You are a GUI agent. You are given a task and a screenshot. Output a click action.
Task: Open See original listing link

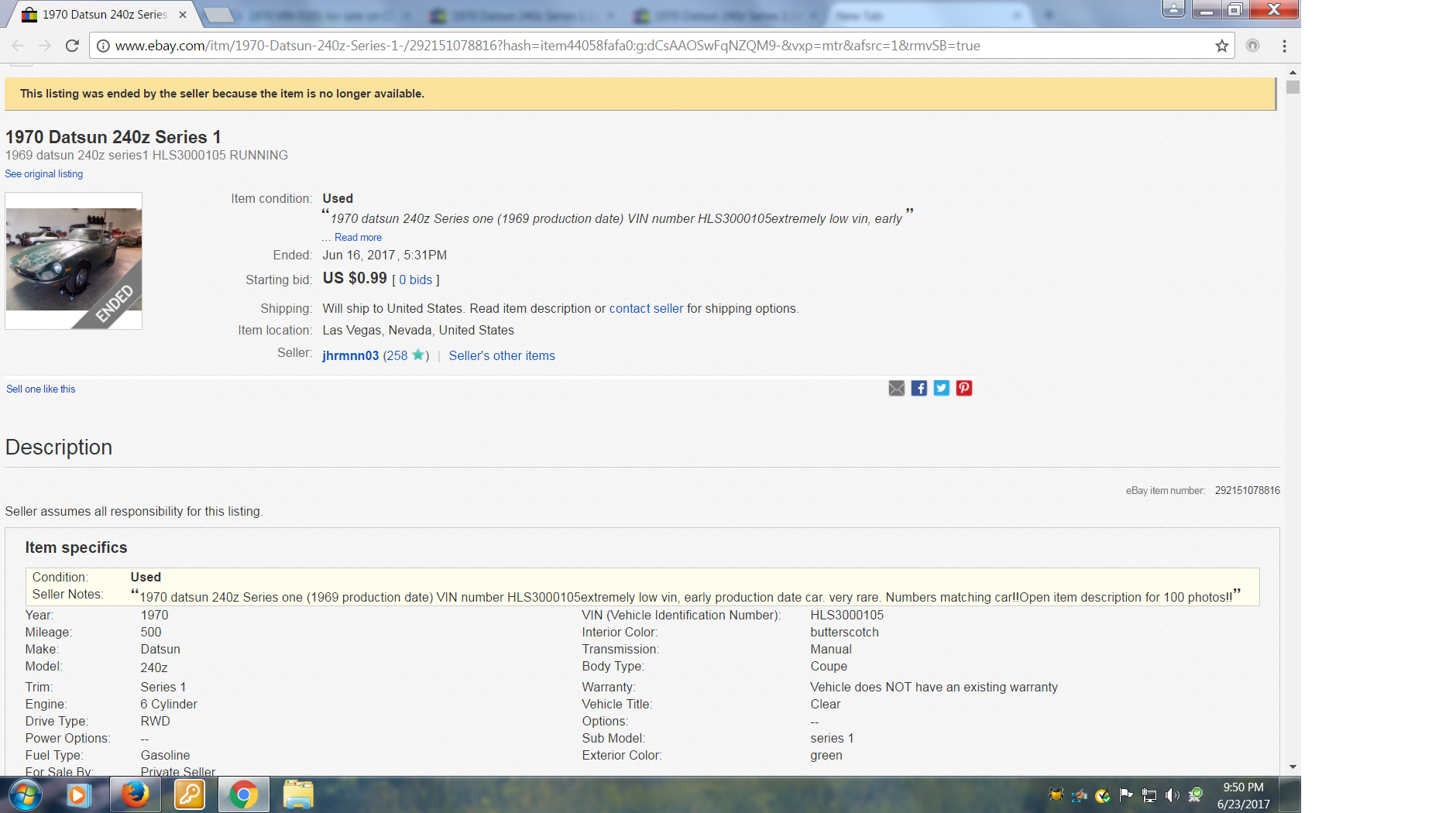click(44, 174)
